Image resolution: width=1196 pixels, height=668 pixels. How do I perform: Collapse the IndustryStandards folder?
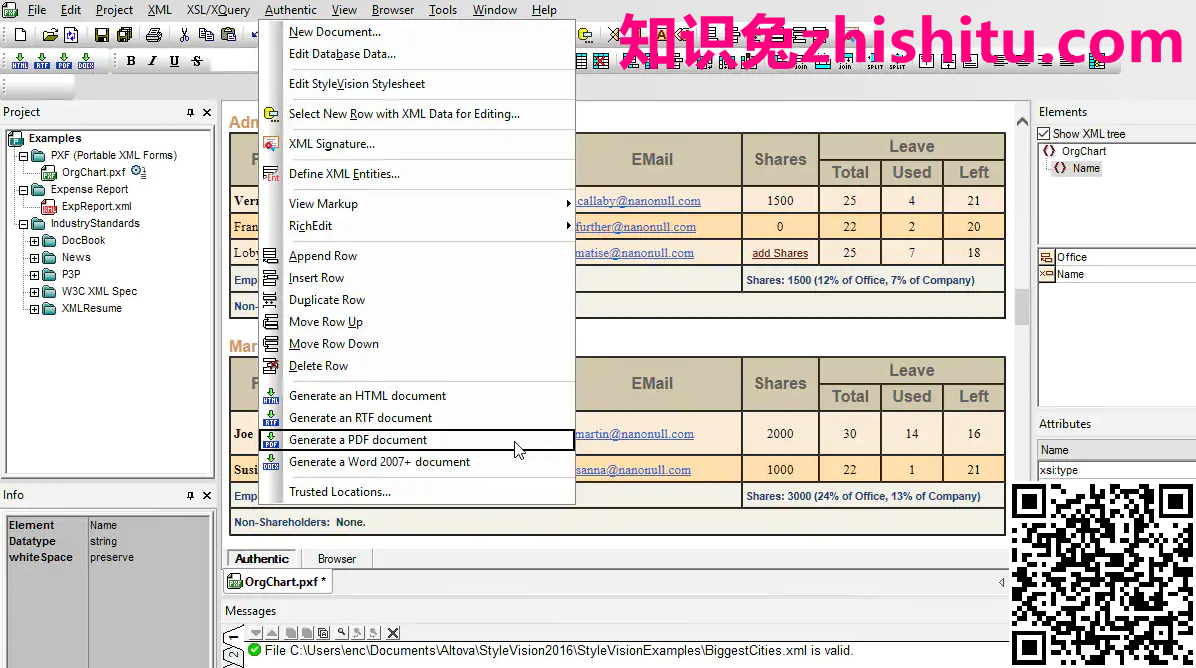point(24,224)
